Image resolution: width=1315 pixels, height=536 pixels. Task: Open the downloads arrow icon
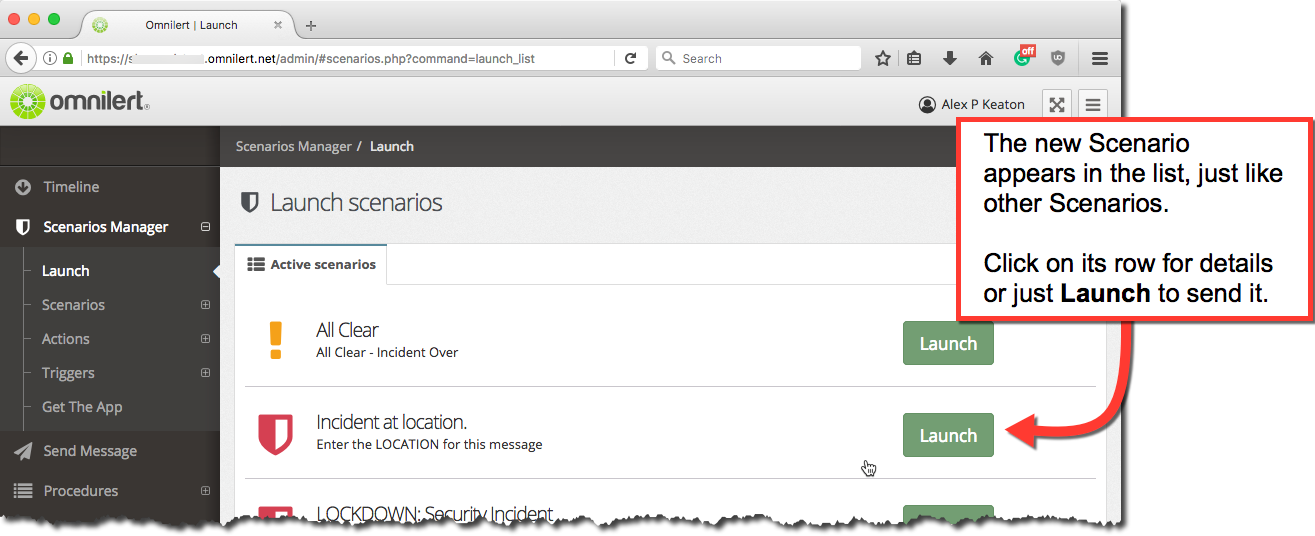950,58
